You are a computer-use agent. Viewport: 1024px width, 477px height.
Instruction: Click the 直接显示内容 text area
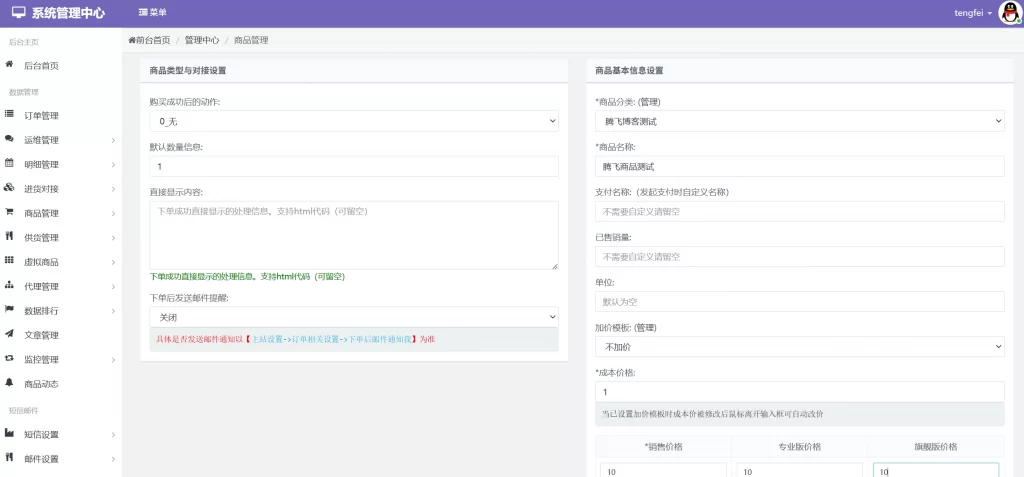(x=354, y=235)
